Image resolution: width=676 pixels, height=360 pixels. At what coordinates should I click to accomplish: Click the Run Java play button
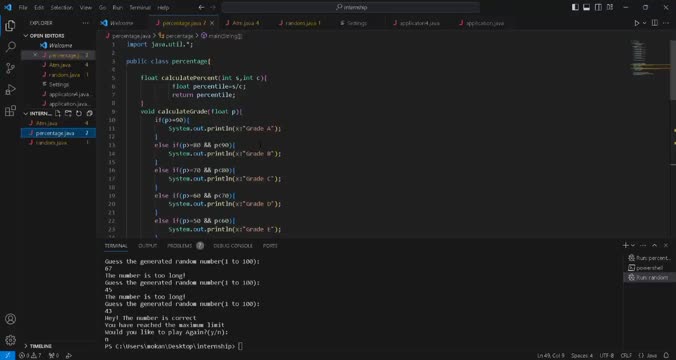click(x=636, y=23)
